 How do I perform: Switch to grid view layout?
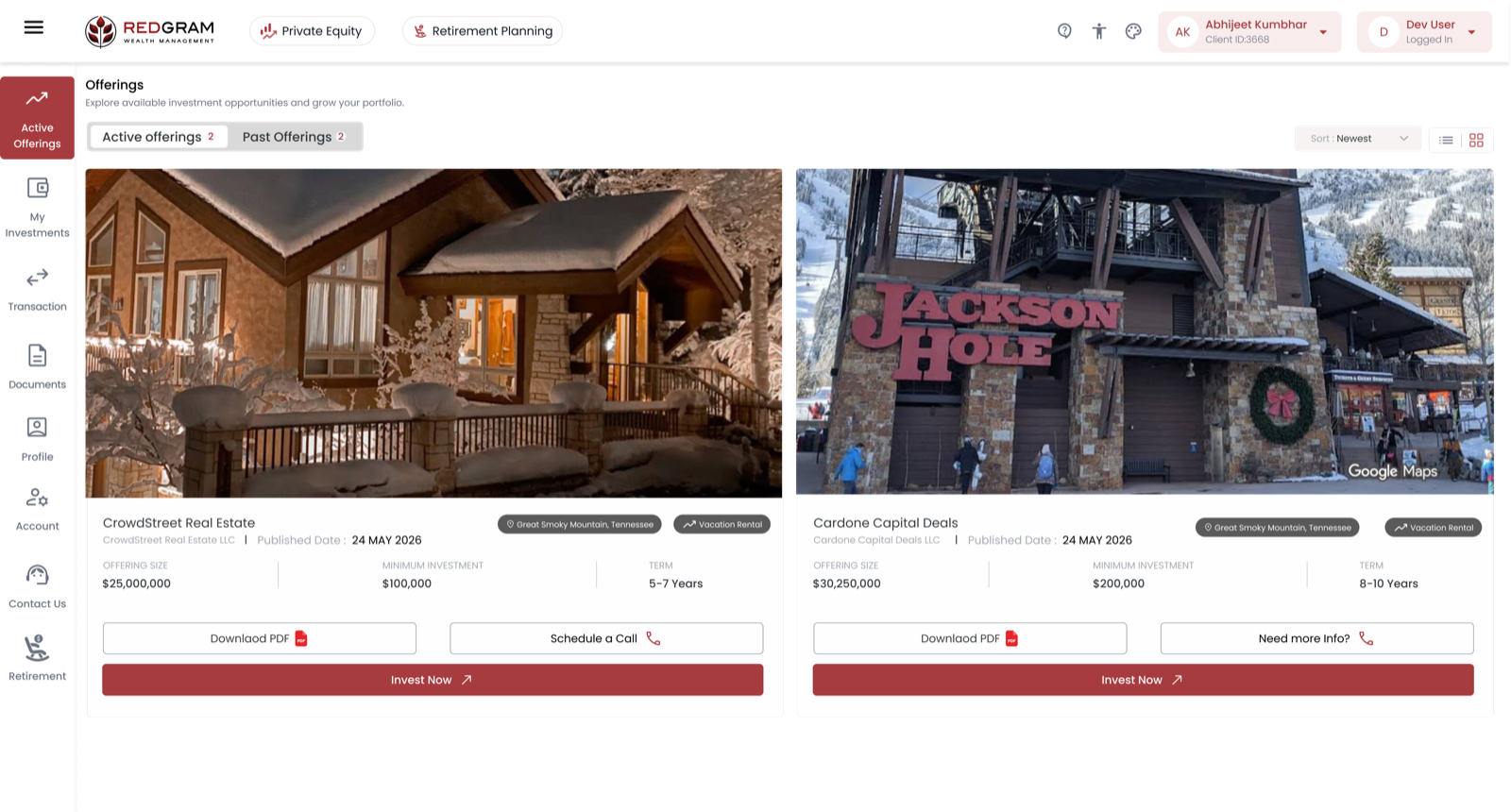[1476, 140]
